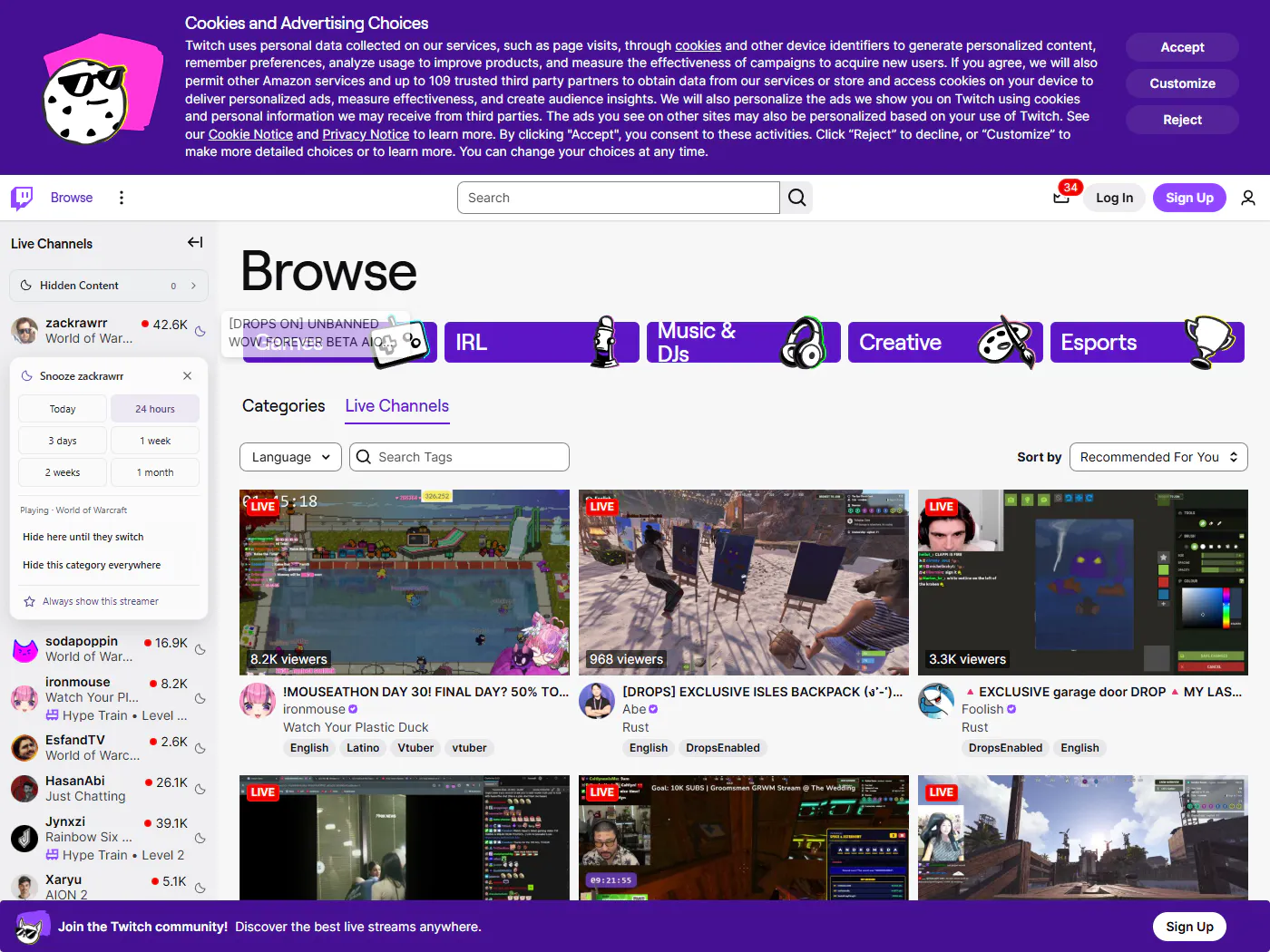Open Foolish garage door DROP stream thumbnail
Image resolution: width=1270 pixels, height=952 pixels.
click(1083, 582)
